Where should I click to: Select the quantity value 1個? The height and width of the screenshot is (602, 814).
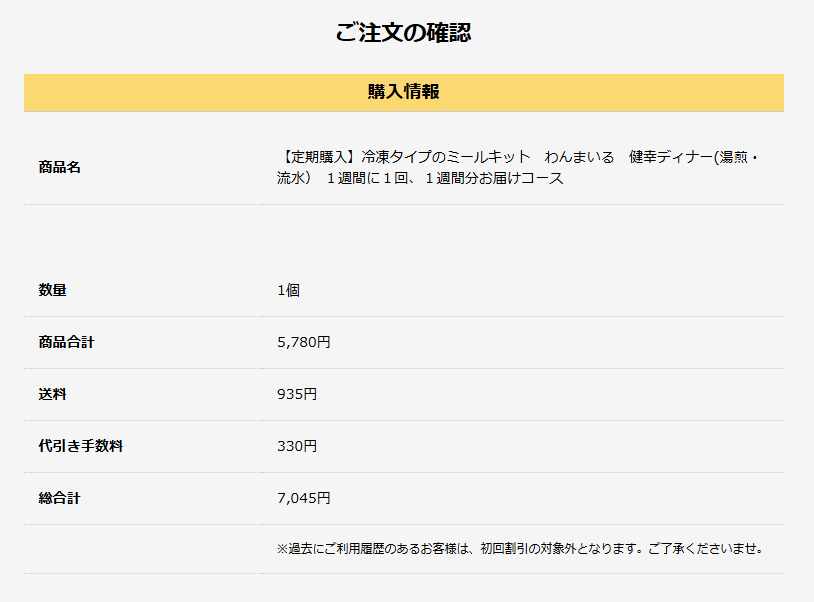point(289,290)
